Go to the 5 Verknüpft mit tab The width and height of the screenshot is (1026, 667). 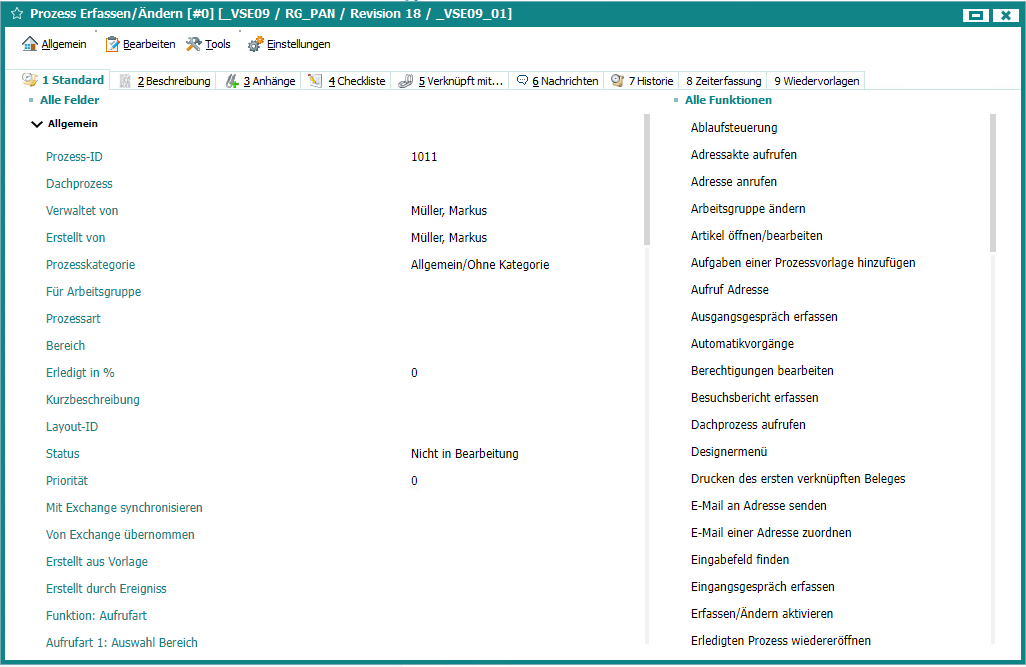click(451, 81)
